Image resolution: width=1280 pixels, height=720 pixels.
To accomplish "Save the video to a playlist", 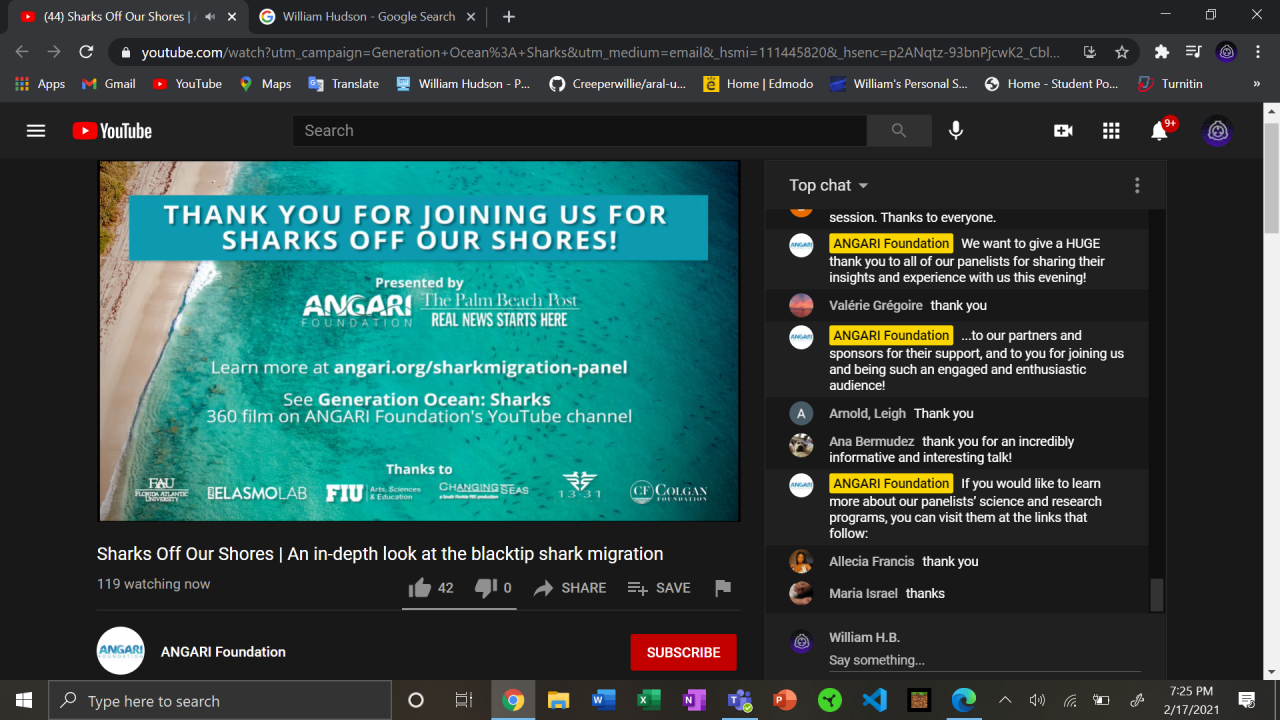I will 659,588.
